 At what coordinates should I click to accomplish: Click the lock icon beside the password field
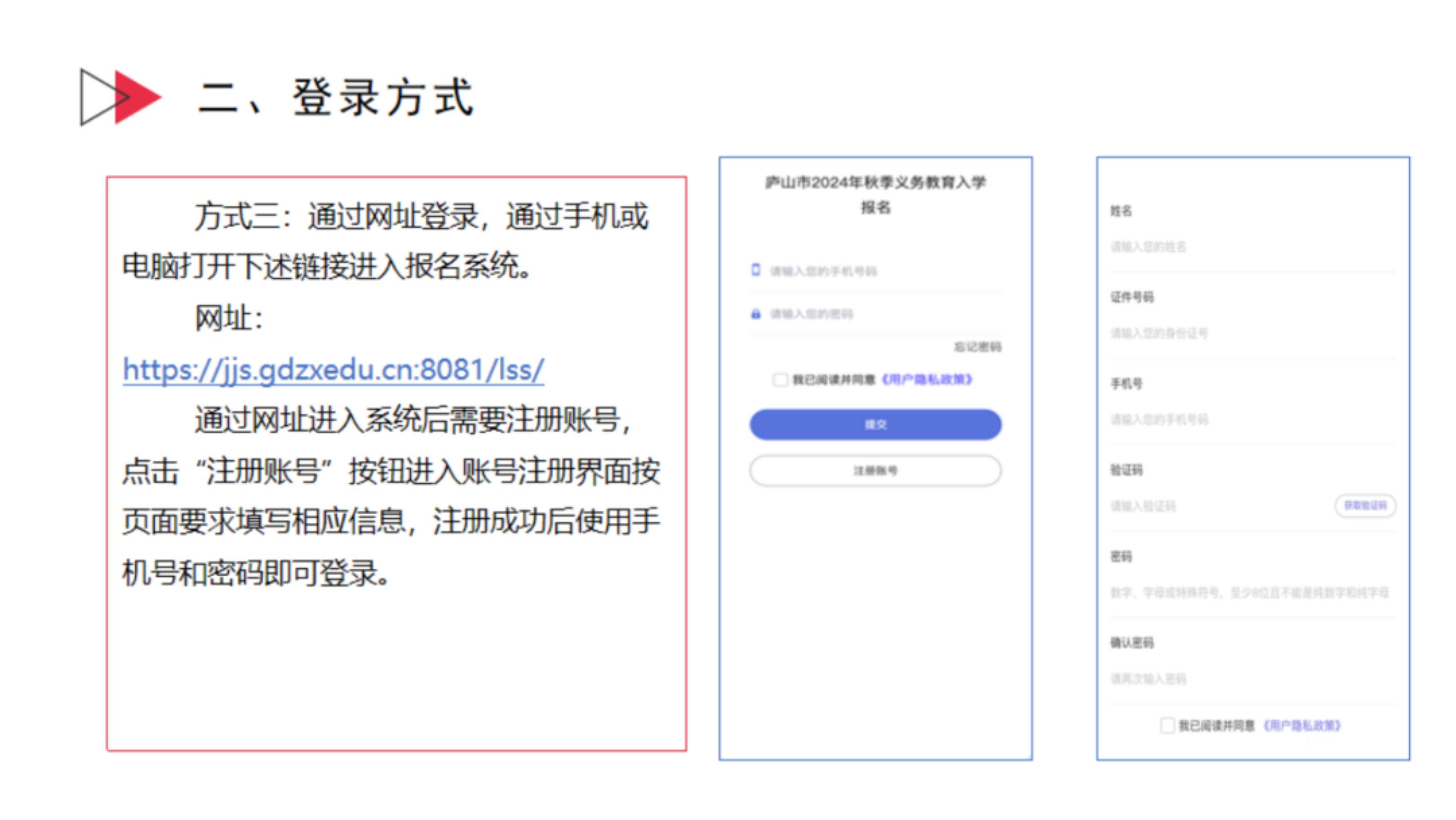[756, 314]
